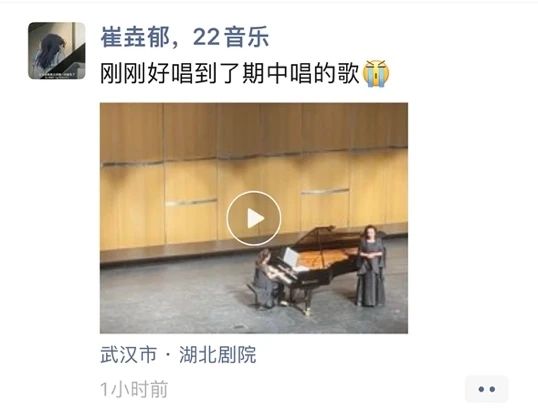Screen dimensions: 538x411
Task: Click the 22音乐 part of the name
Action: tap(231, 37)
